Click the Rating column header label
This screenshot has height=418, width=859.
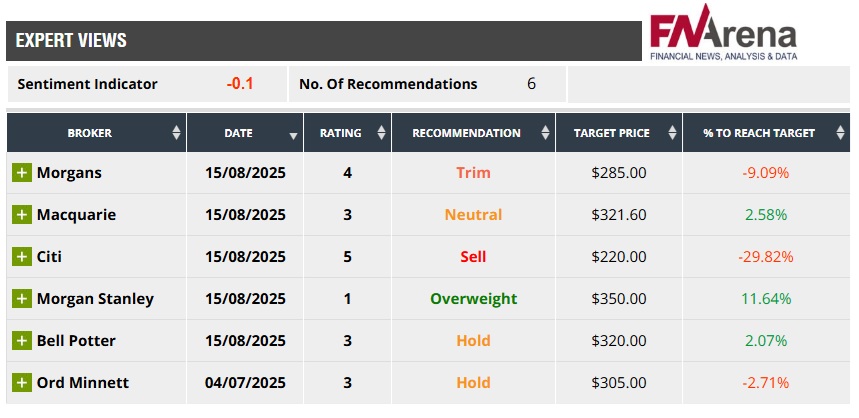(x=340, y=133)
